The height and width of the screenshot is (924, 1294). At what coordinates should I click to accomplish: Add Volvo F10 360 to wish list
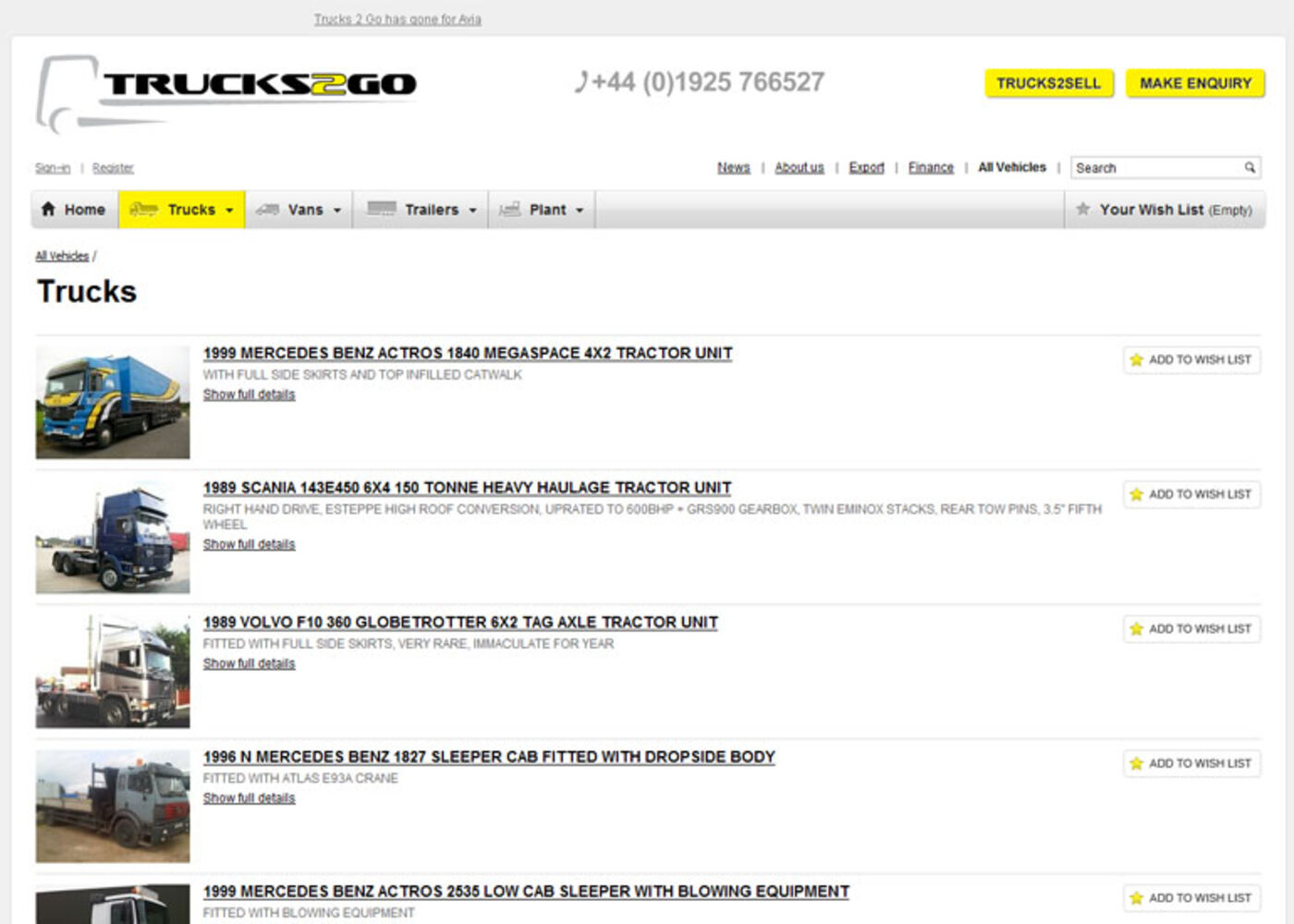[x=1191, y=629]
